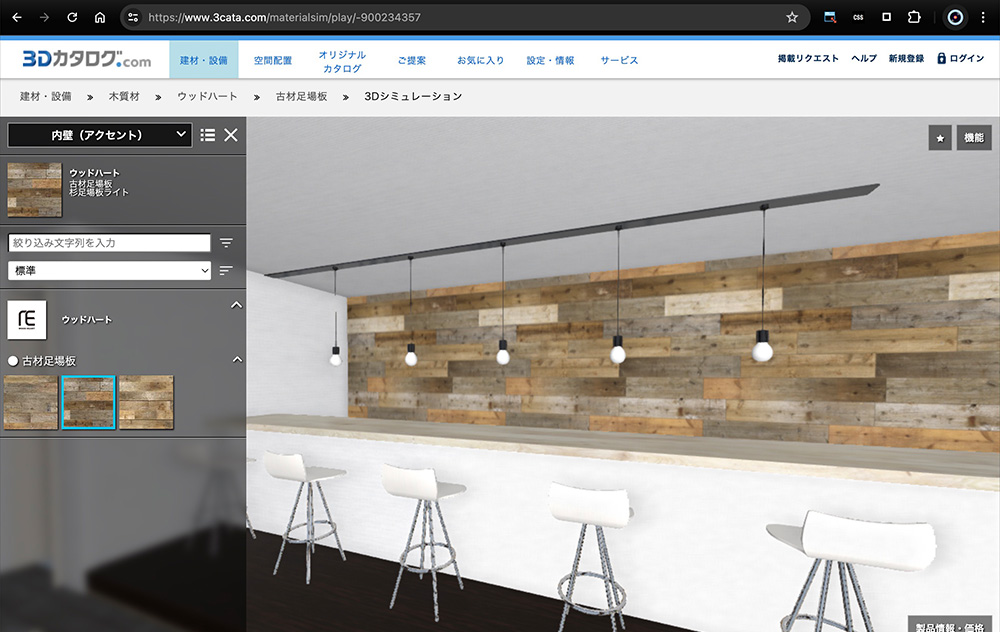Click the filter icon next to search box

click(x=226, y=243)
